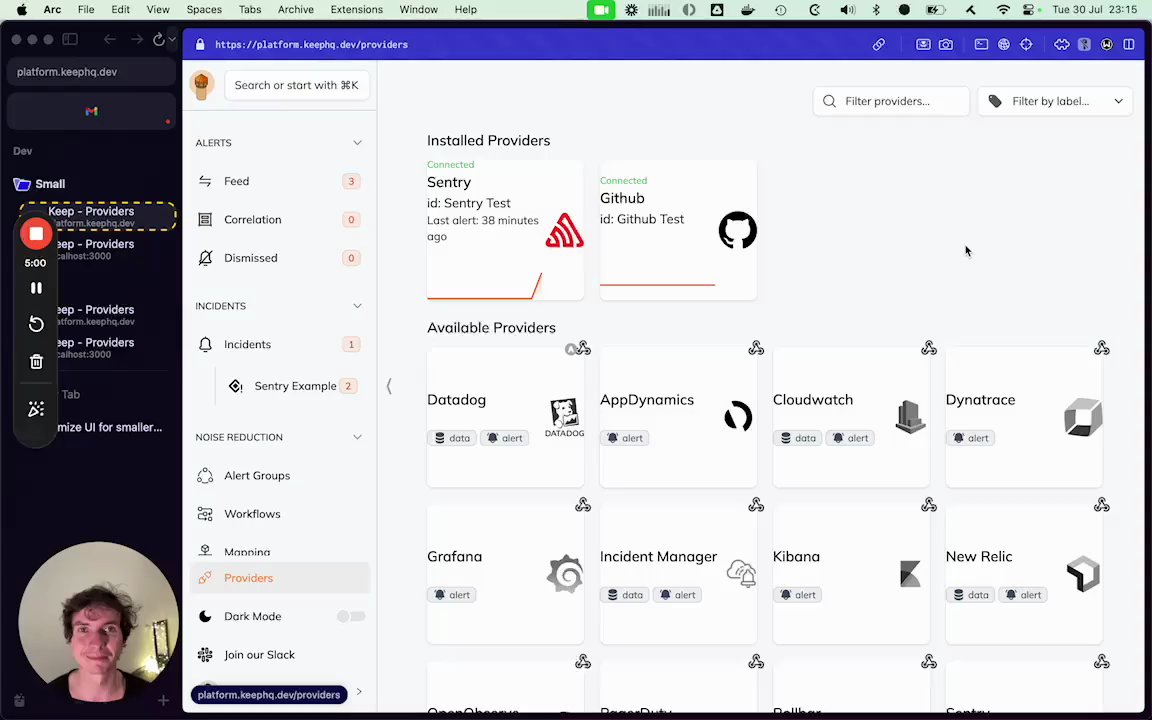Click the user avatar at top of sidebar
This screenshot has width=1152, height=720.
click(201, 85)
